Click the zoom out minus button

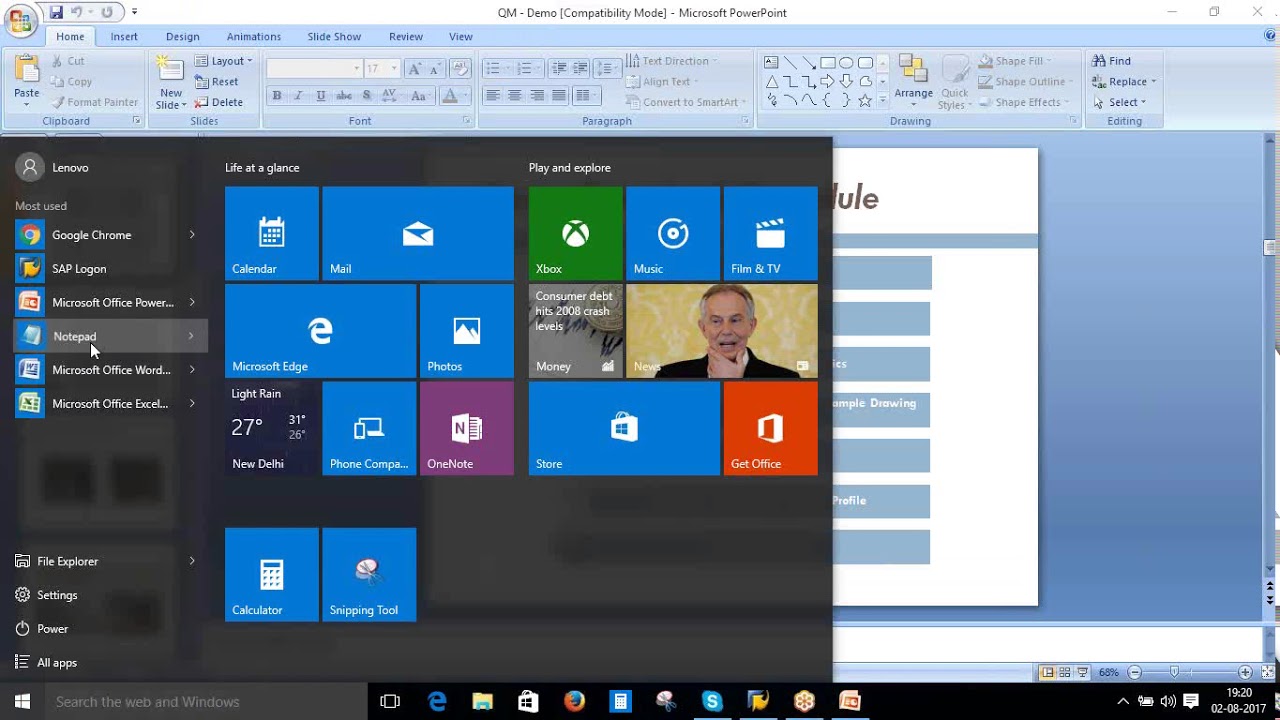[x=1135, y=673]
